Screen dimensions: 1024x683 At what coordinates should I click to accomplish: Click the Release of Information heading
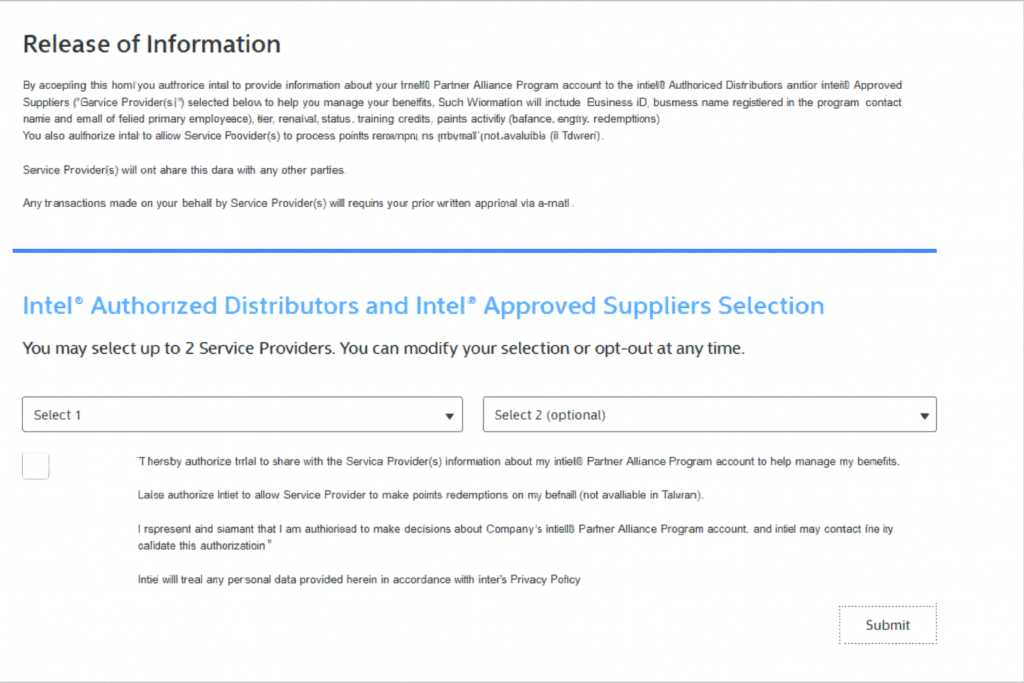point(151,44)
